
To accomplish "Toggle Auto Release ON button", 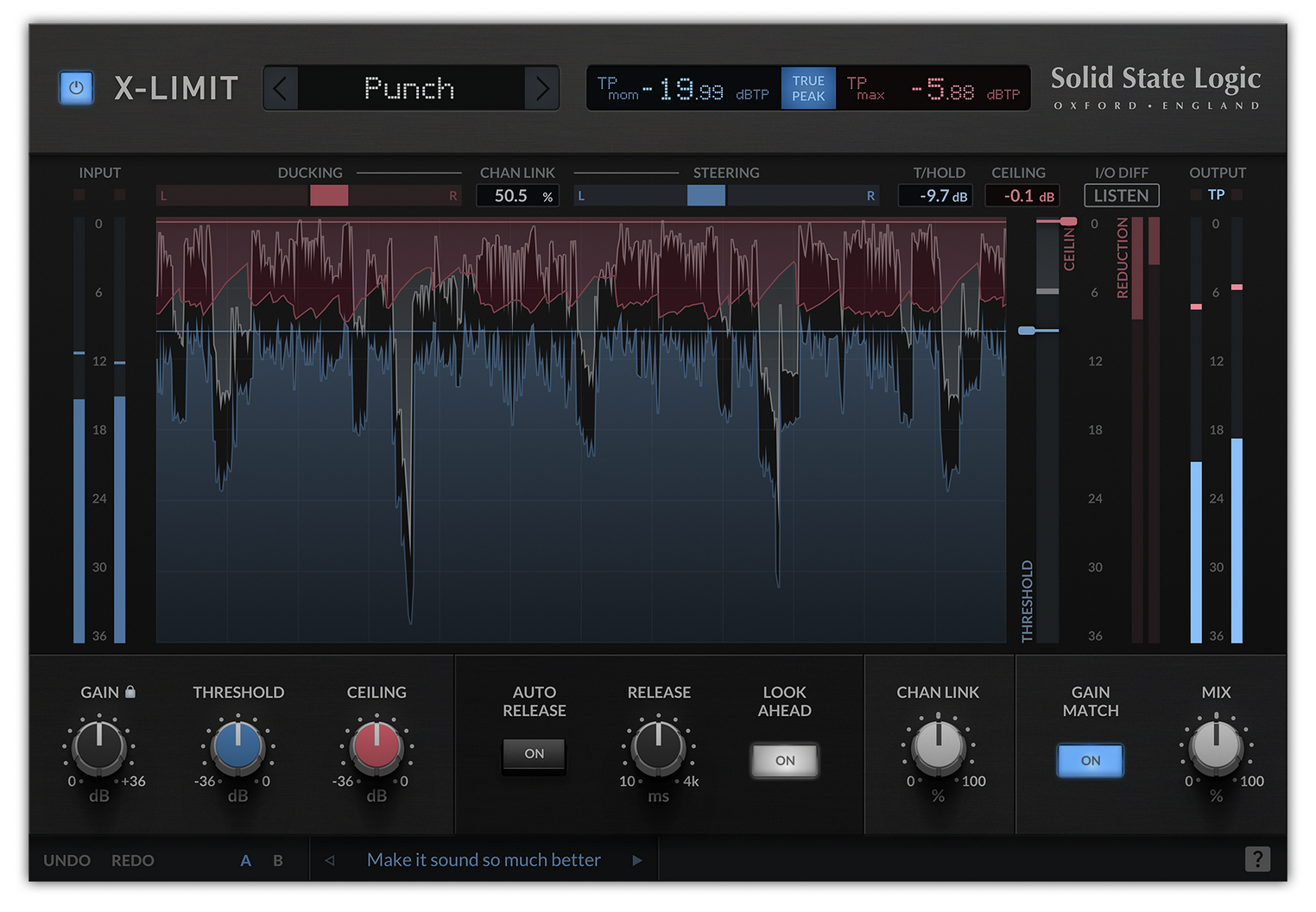I will [x=534, y=754].
